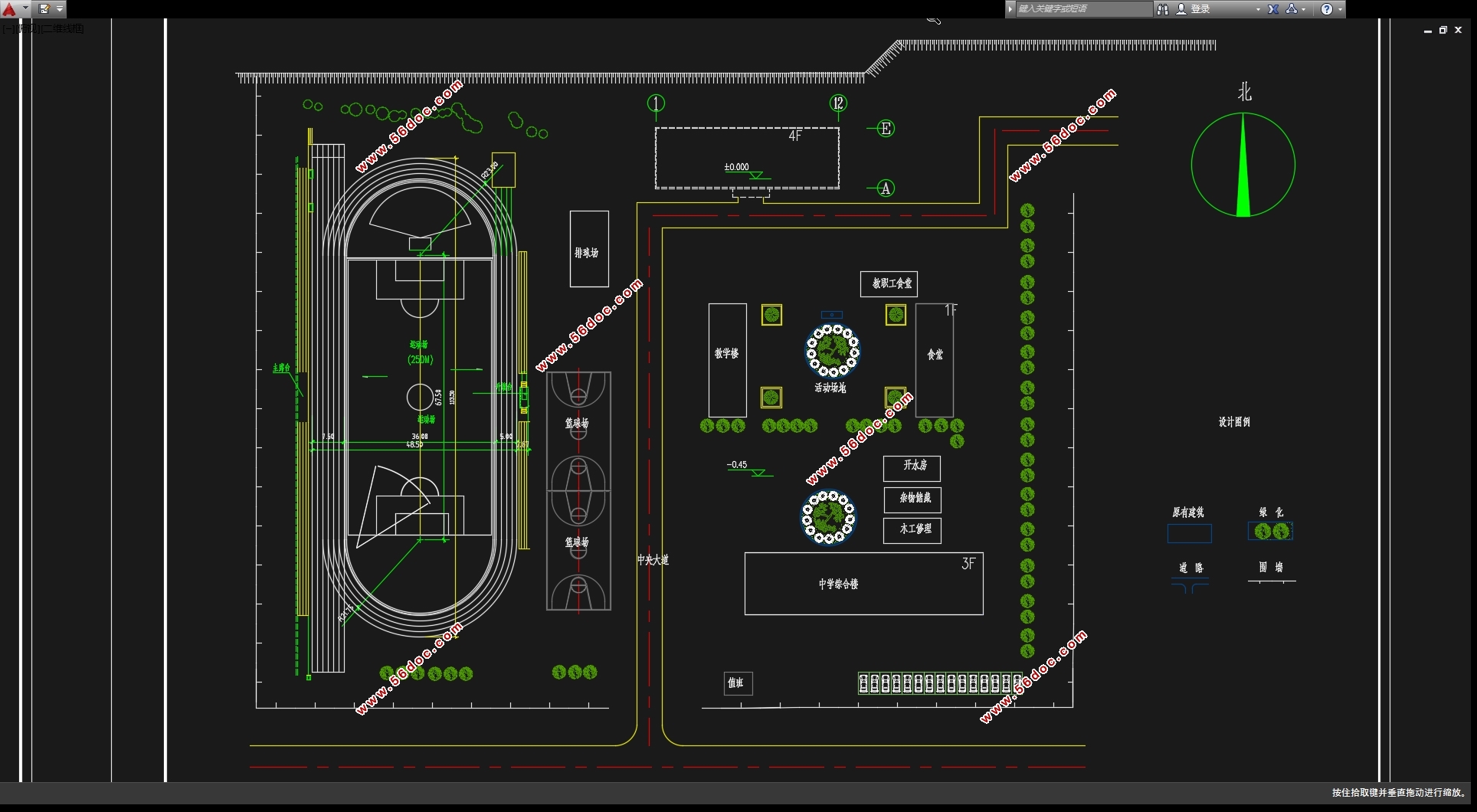This screenshot has height=812, width=1477.
Task: Select the 设计图例 legend title
Action: click(x=1234, y=422)
